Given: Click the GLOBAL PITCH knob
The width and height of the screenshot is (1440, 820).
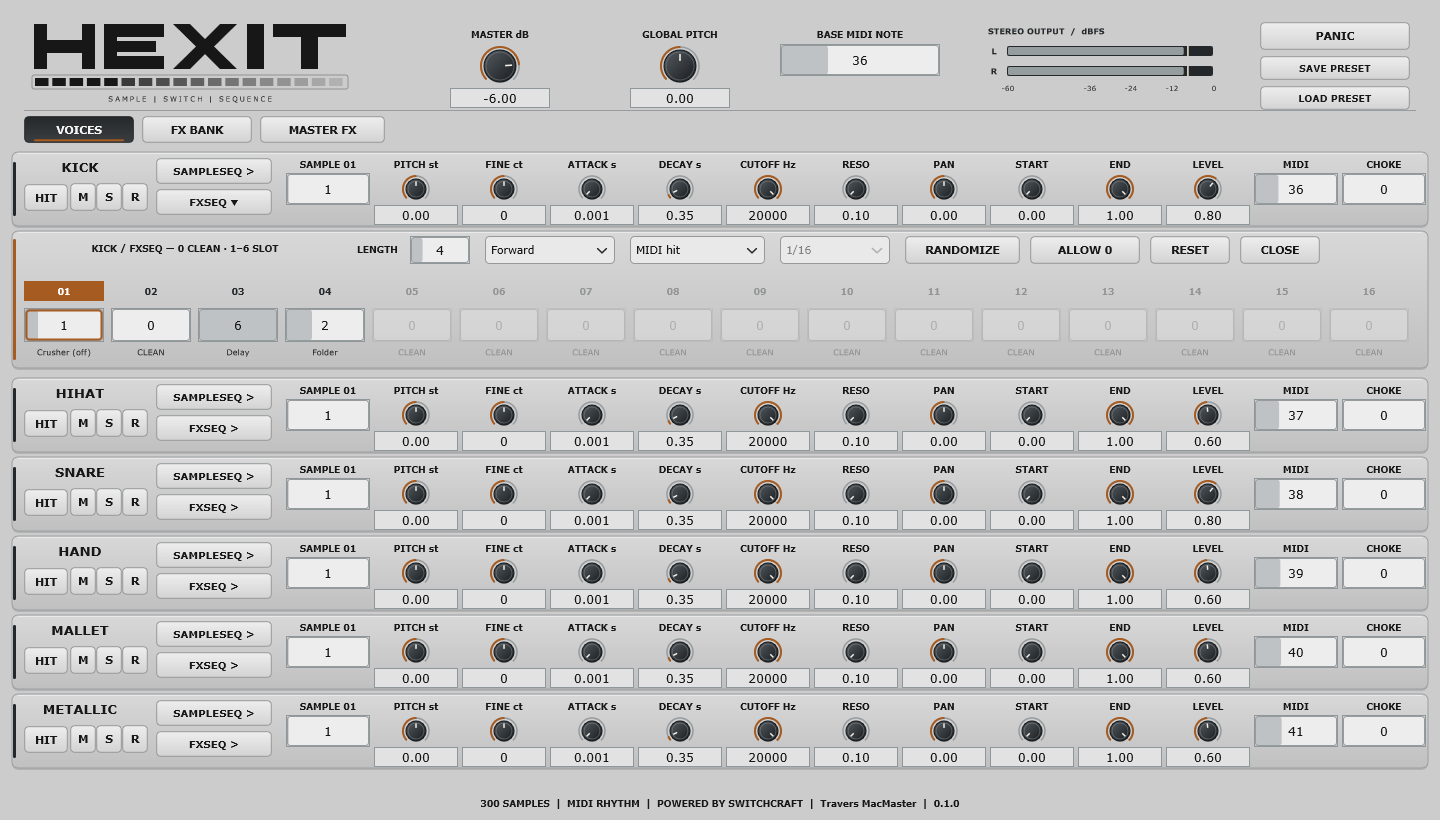Looking at the screenshot, I should pos(680,66).
